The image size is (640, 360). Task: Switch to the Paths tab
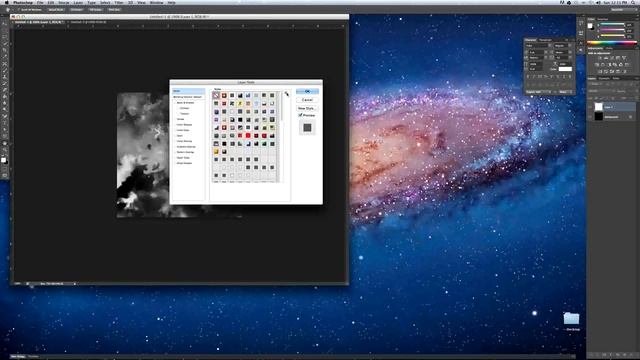coord(616,78)
